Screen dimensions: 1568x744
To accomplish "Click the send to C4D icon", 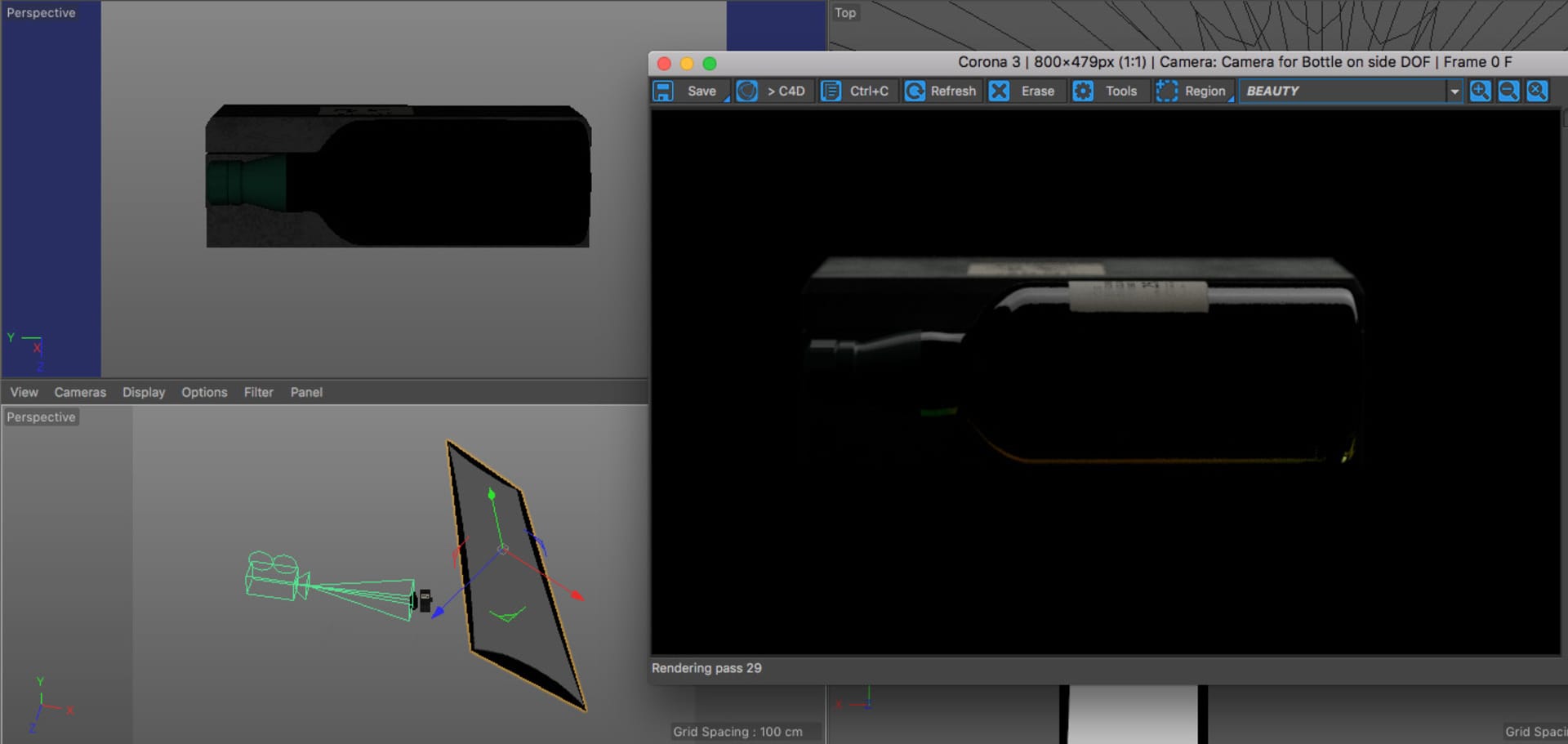I will [747, 91].
